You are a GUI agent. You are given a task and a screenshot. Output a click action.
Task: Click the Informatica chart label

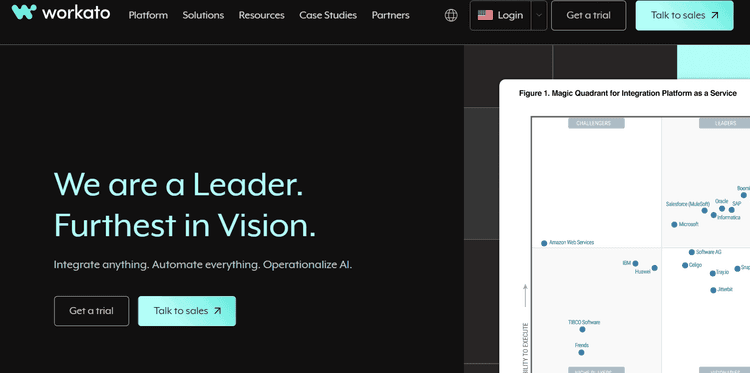coord(729,218)
